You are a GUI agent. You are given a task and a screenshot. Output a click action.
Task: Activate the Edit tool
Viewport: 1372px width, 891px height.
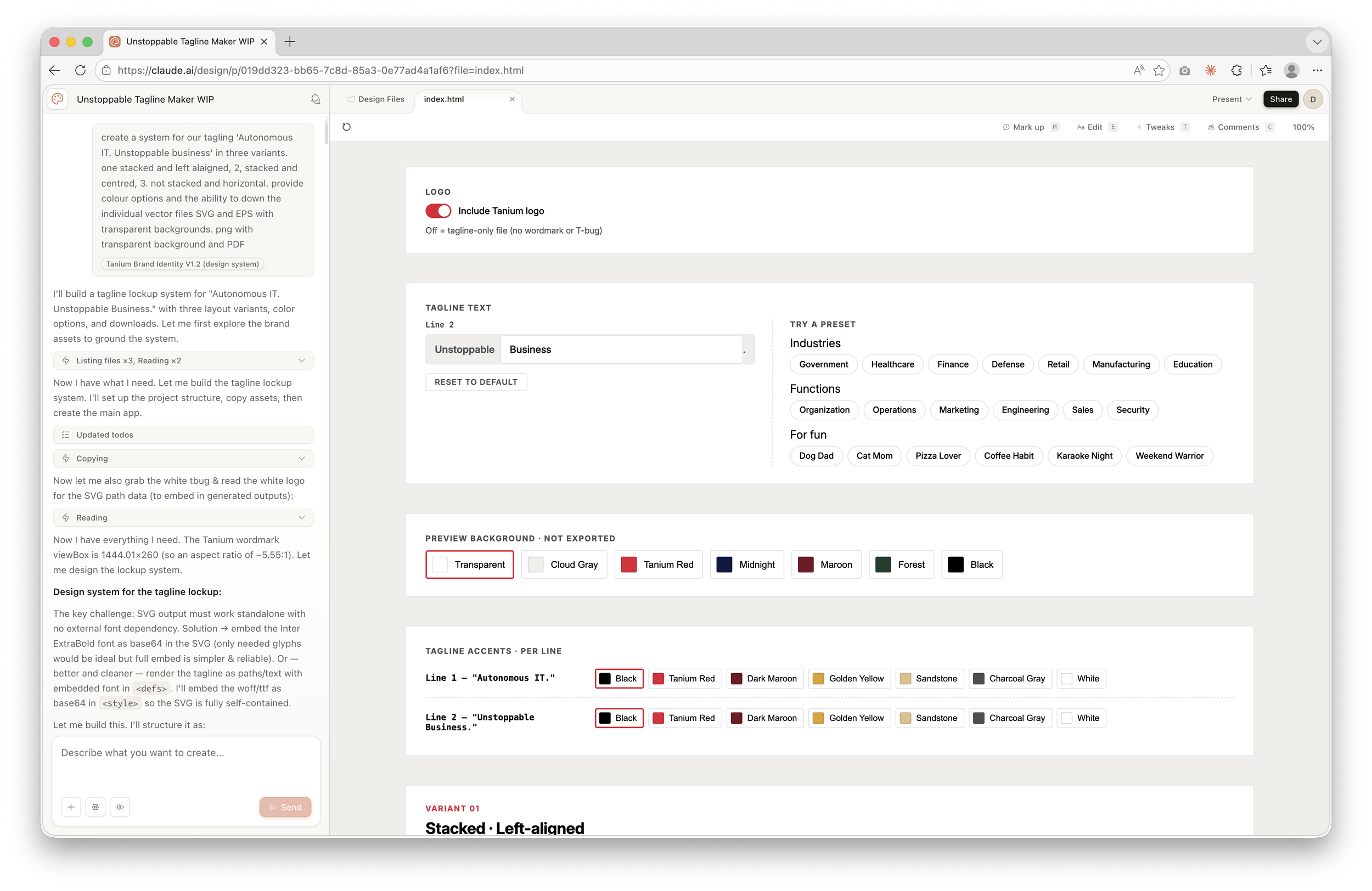[x=1097, y=127]
